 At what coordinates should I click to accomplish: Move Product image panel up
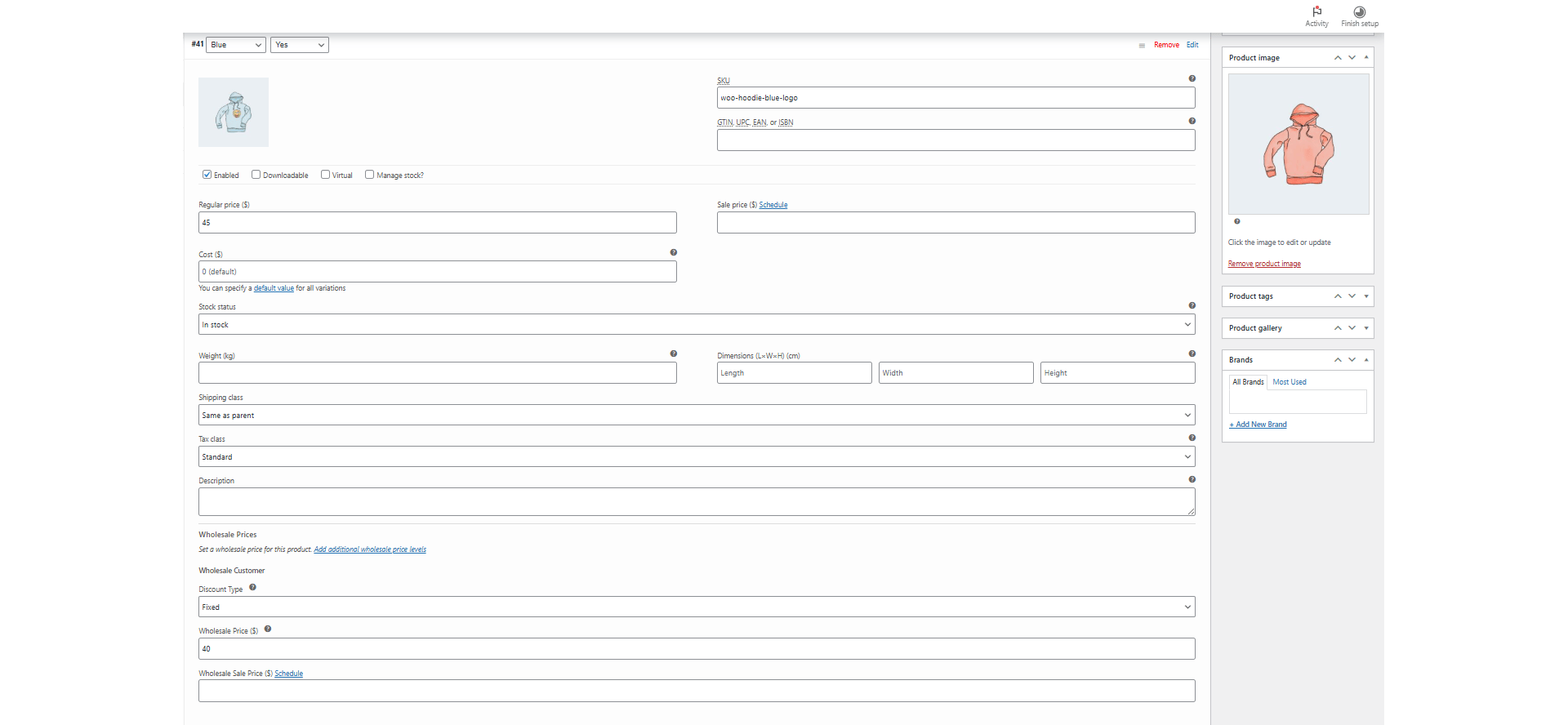(1338, 58)
